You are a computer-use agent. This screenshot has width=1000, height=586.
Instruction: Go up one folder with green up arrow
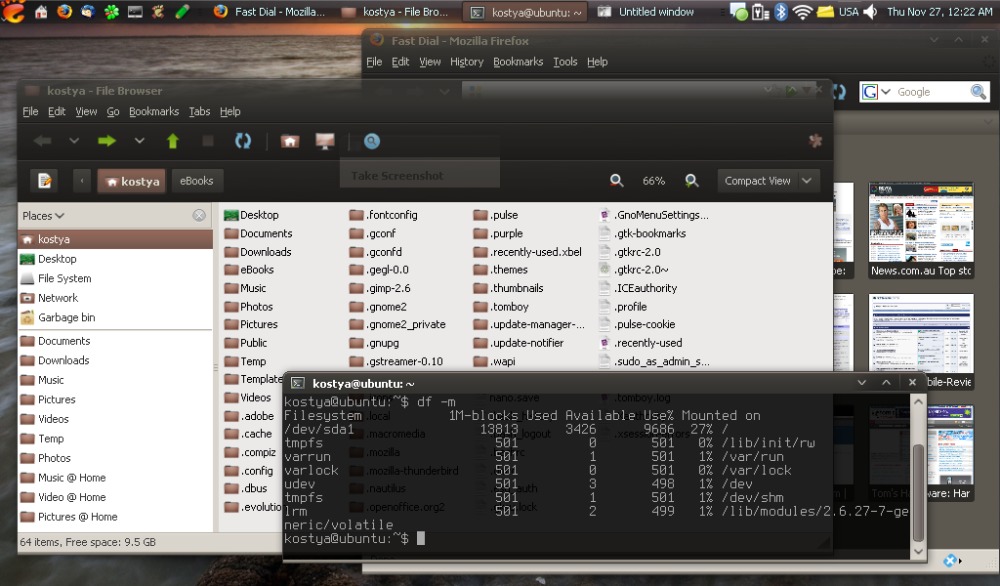[x=173, y=141]
